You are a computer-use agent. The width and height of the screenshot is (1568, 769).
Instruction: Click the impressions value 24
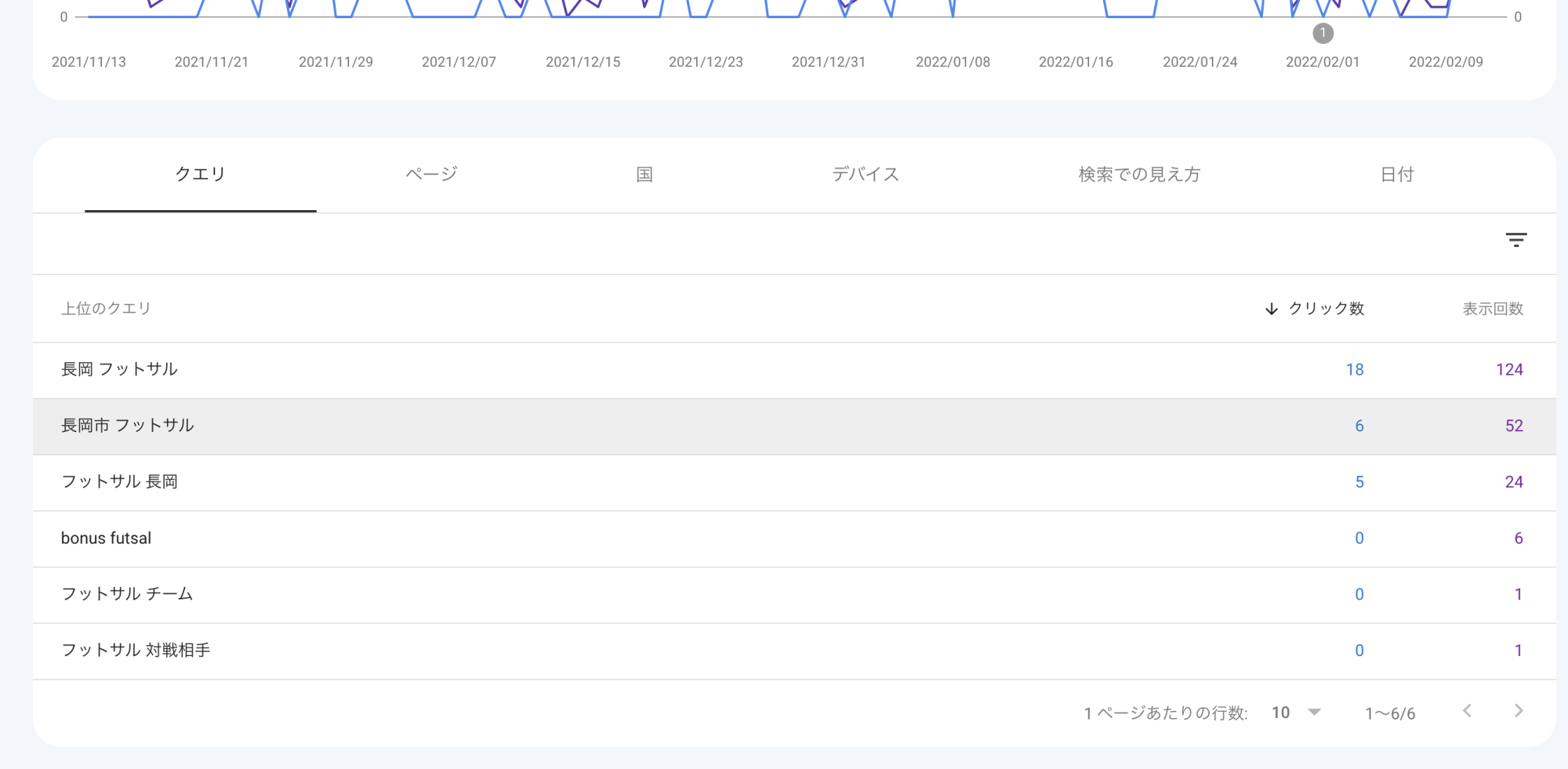[1514, 482]
